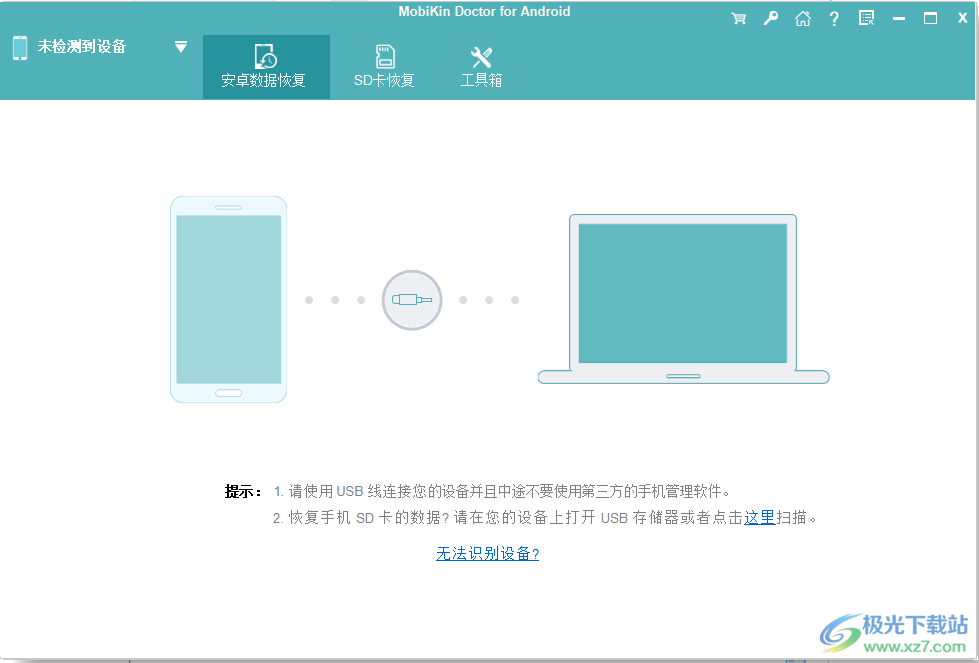Open the 无法识别设备 troubleshooting link
979x663 pixels.
(486, 552)
